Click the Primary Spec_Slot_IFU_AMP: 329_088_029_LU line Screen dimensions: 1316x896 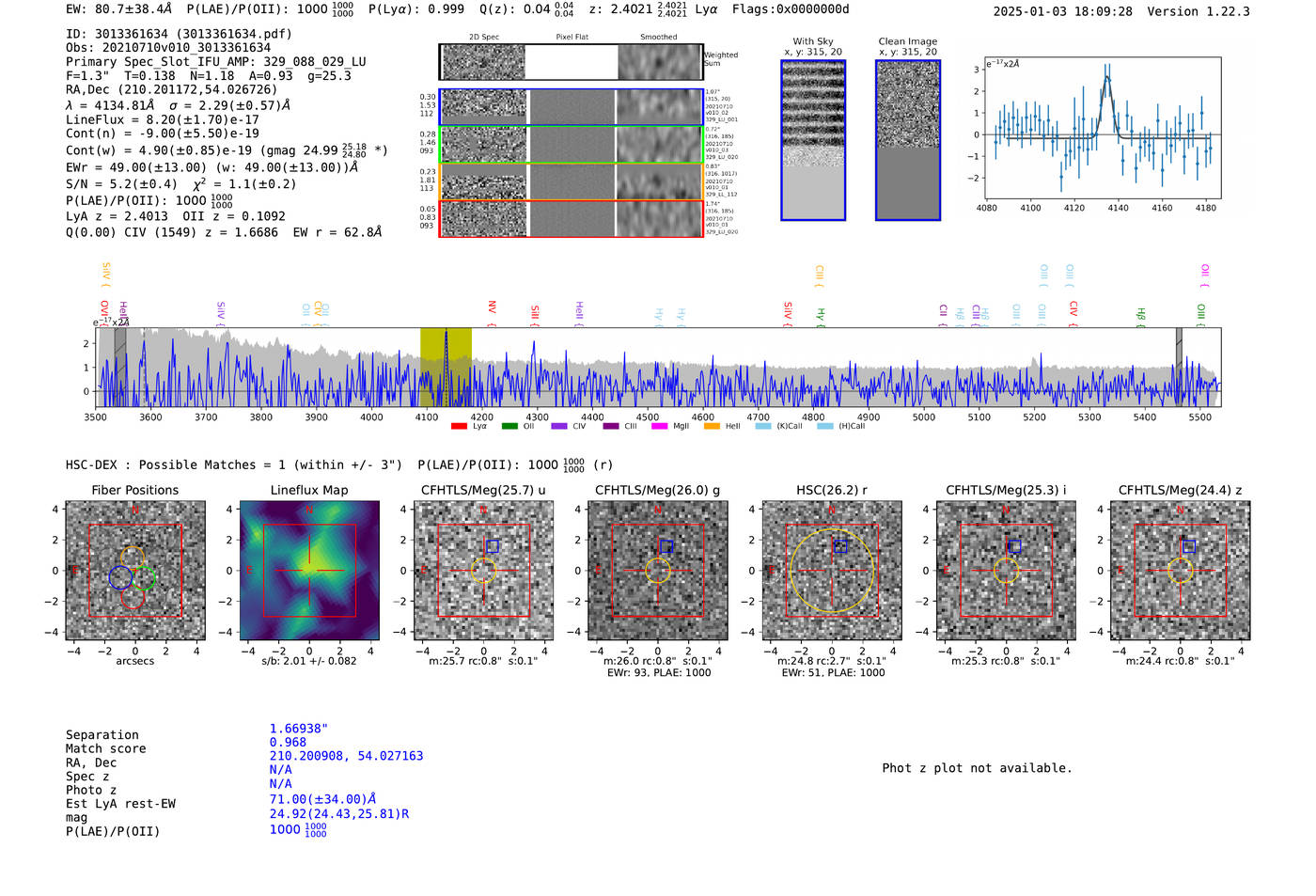(216, 62)
